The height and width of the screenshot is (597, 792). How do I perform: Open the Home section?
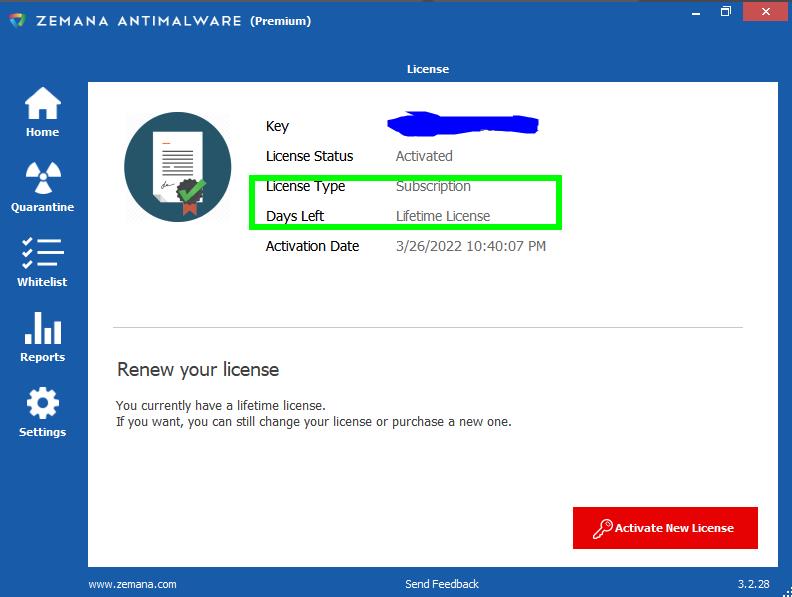42,112
